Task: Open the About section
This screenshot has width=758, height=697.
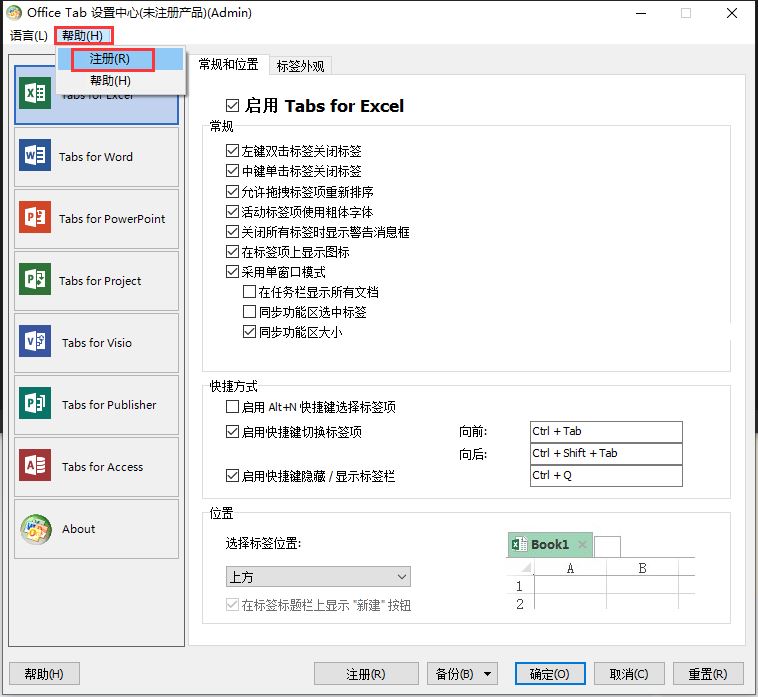Action: point(97,529)
